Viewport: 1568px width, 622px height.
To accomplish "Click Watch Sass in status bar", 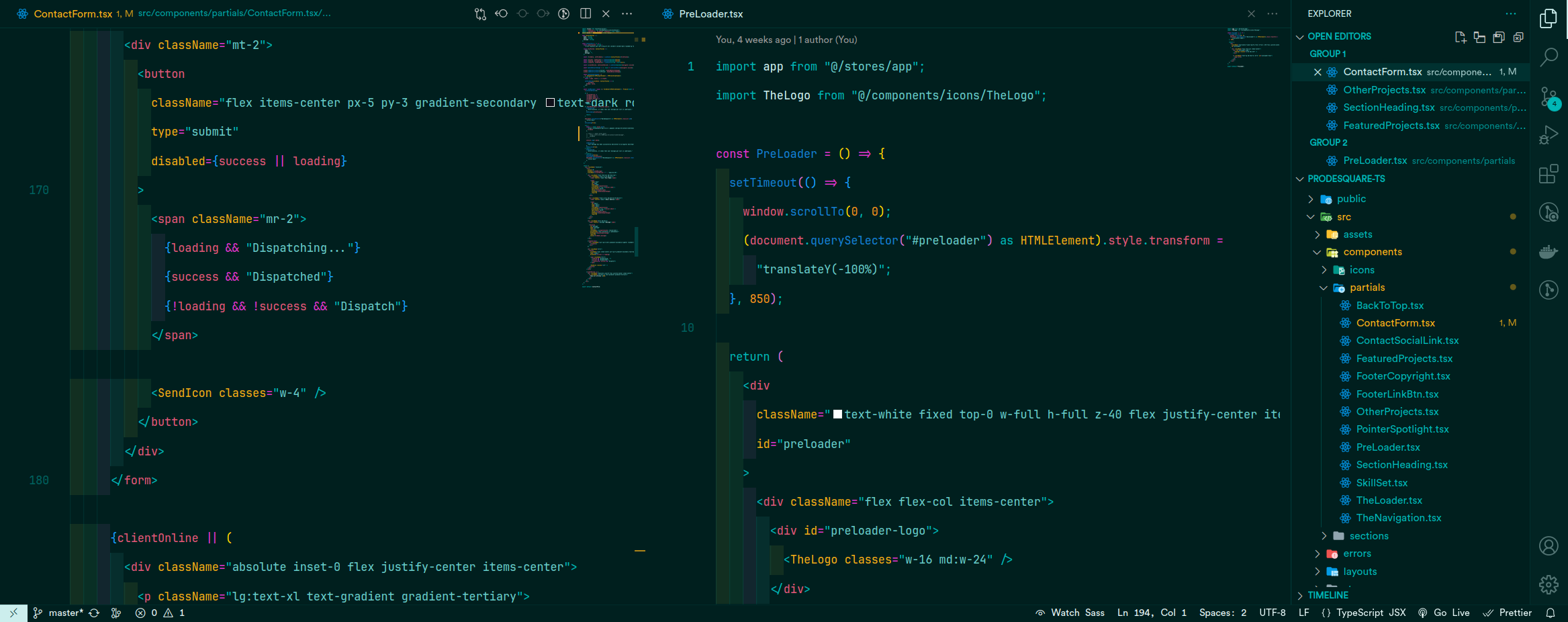I will [1070, 613].
